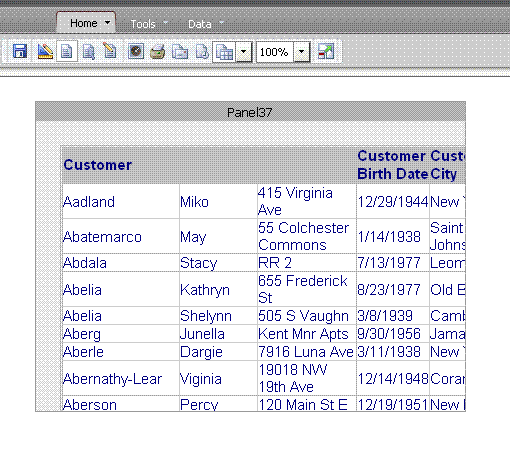Click the Customer Birth Date column header

[393, 165]
